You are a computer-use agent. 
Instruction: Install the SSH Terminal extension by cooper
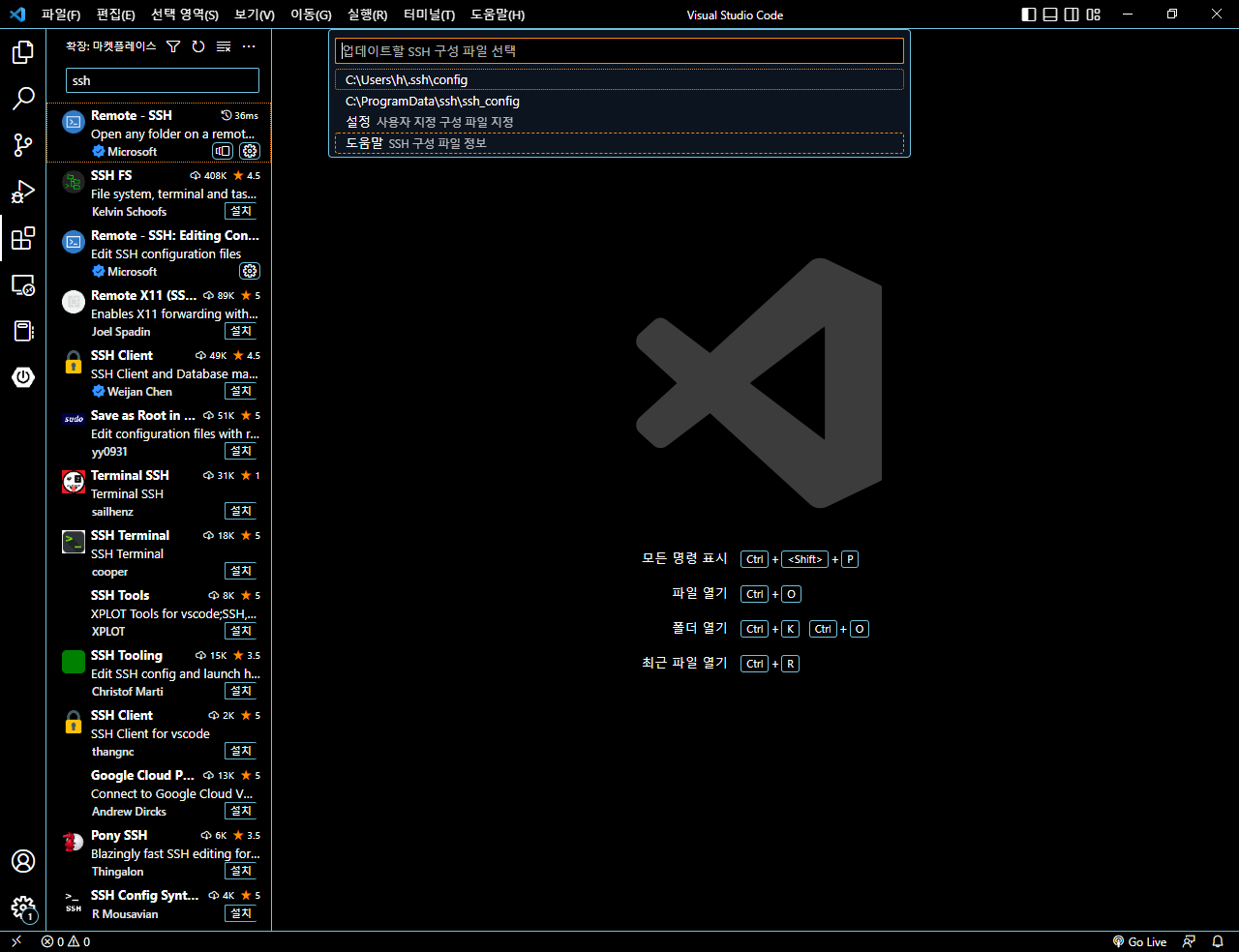coord(241,571)
